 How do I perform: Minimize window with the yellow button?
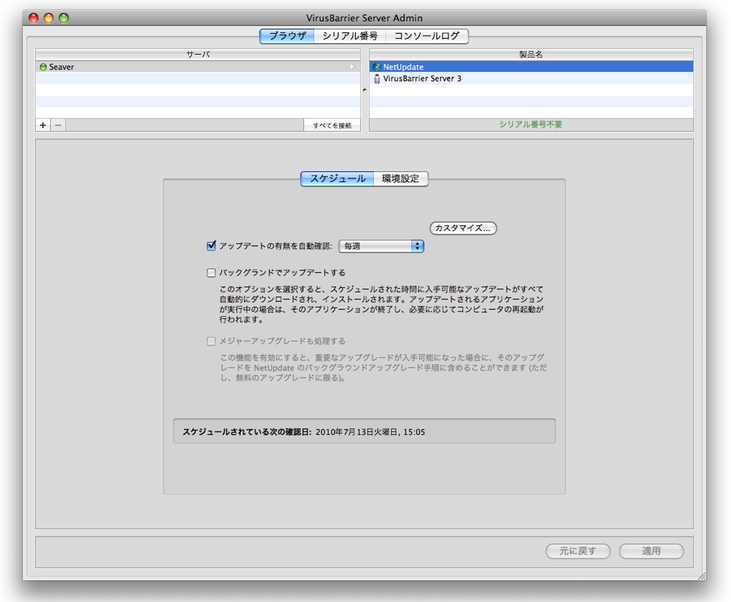(x=48, y=18)
